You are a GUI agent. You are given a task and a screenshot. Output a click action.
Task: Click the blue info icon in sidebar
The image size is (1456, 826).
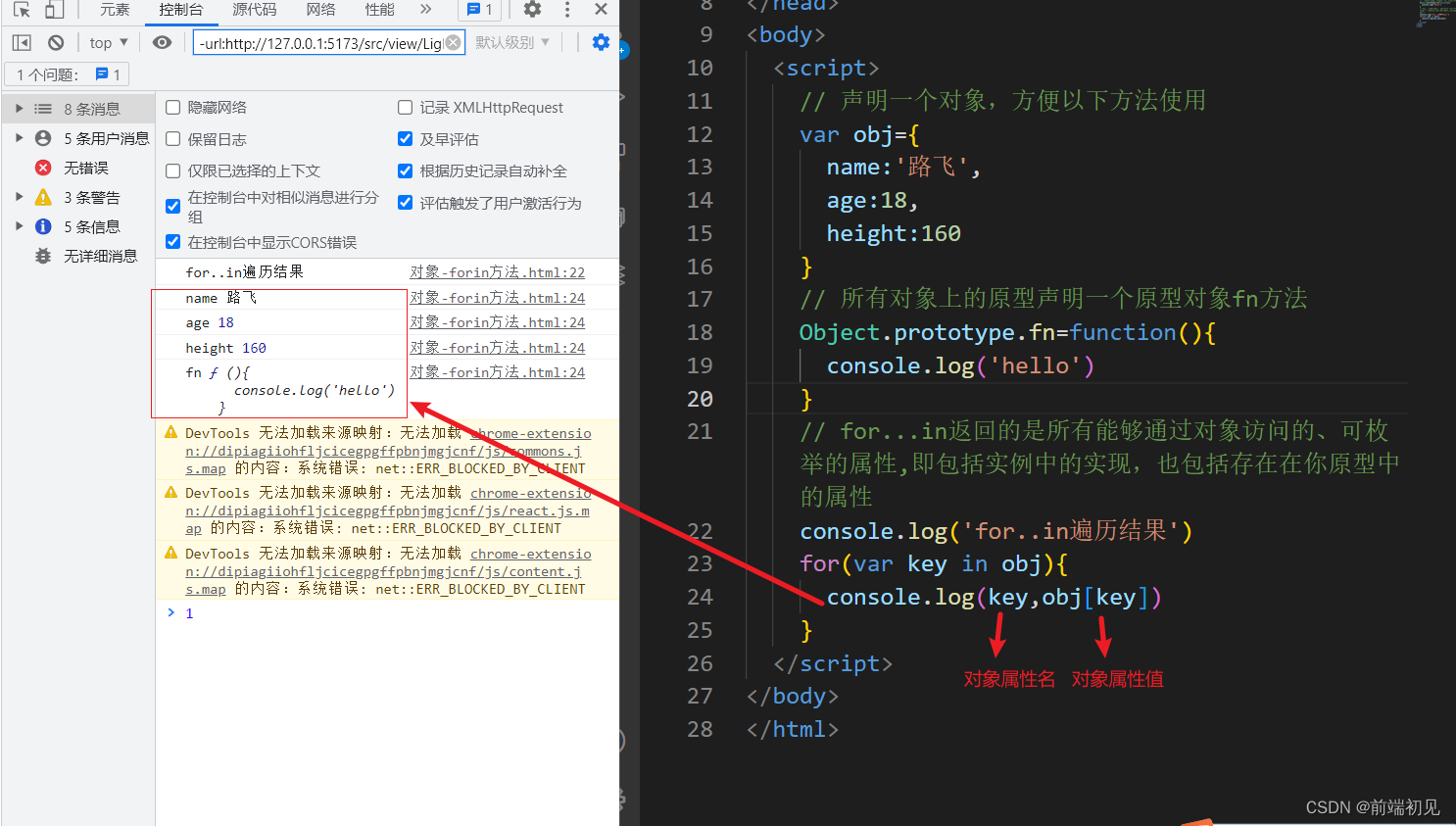[x=43, y=226]
